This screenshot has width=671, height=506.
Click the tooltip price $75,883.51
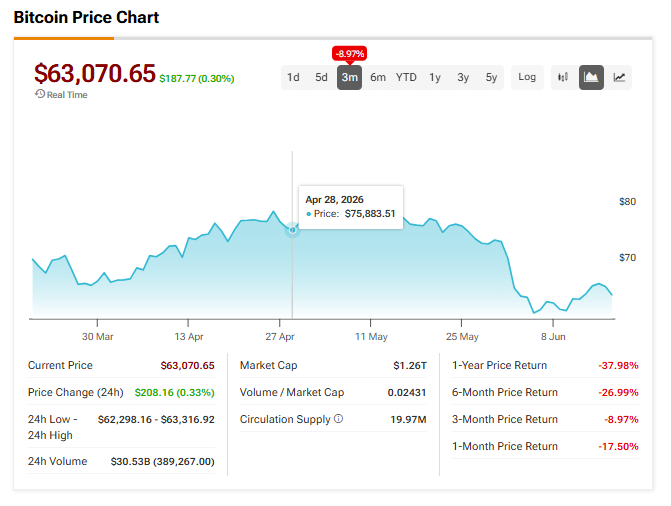click(x=370, y=214)
